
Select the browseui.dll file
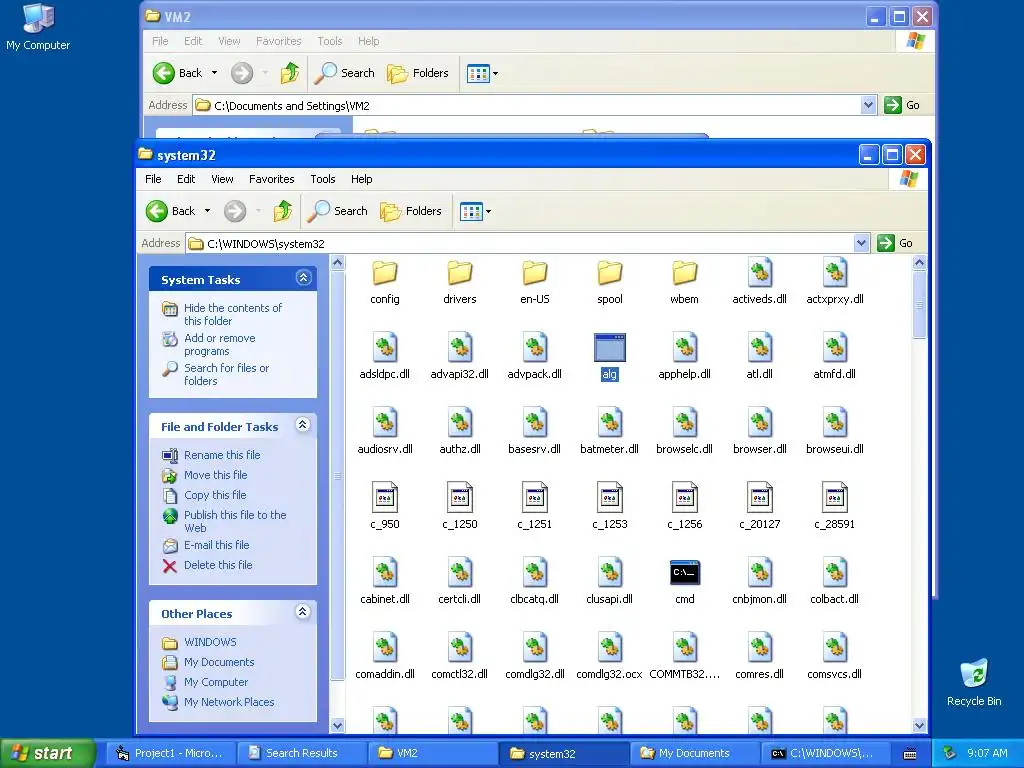tap(835, 431)
